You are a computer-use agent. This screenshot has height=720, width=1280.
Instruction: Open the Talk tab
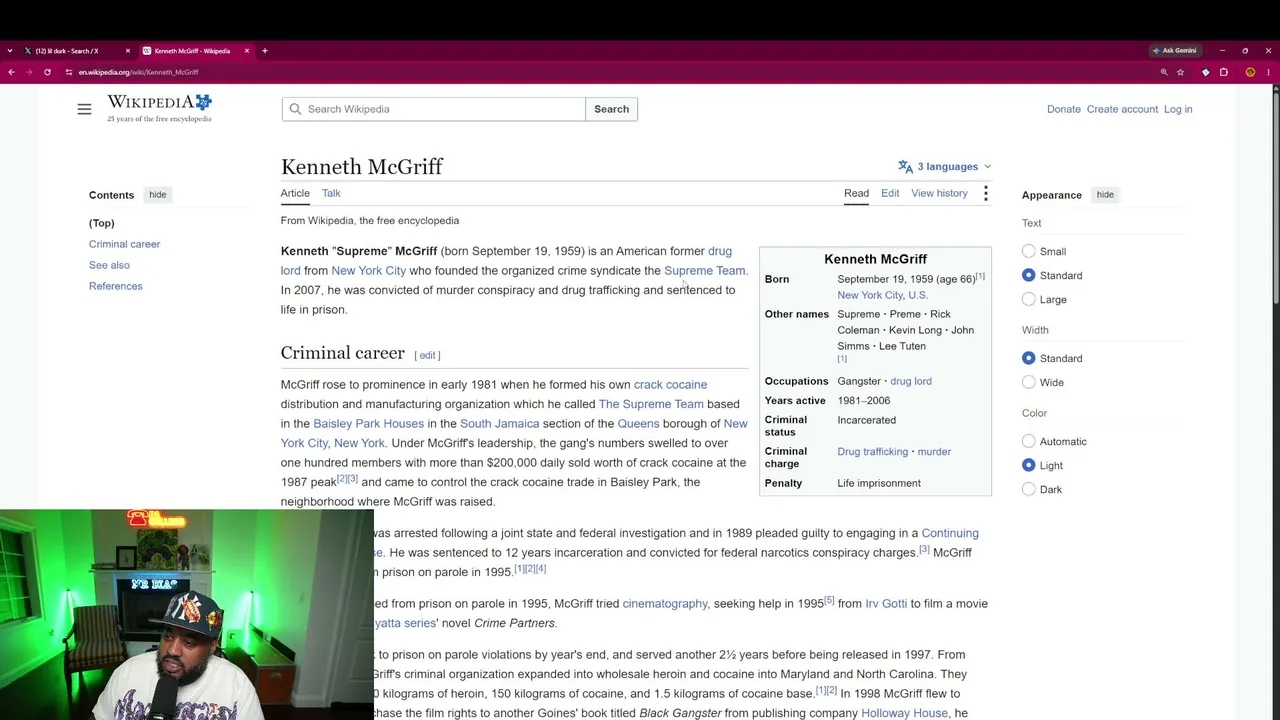tap(331, 193)
